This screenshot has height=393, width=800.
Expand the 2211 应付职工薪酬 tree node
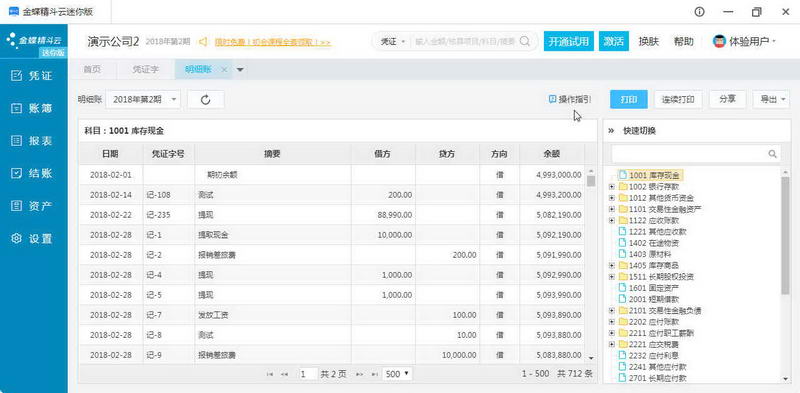[x=612, y=333]
